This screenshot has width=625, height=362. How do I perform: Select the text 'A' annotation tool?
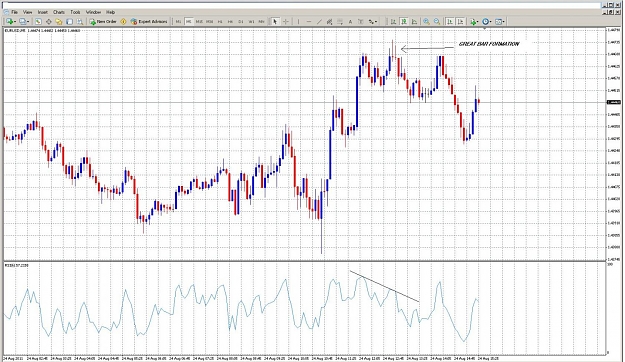tap(350, 22)
